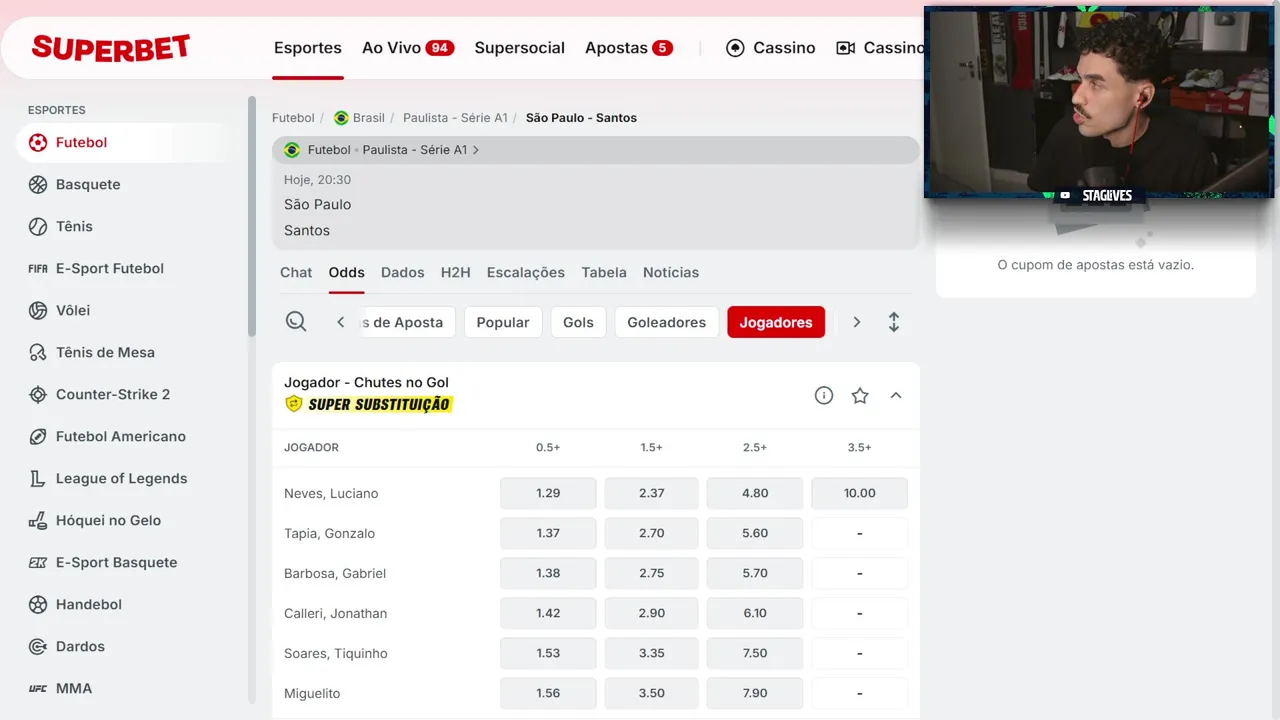Pick Neves, Luciano 0.5+ odds 1.29
The image size is (1280, 720).
548,493
